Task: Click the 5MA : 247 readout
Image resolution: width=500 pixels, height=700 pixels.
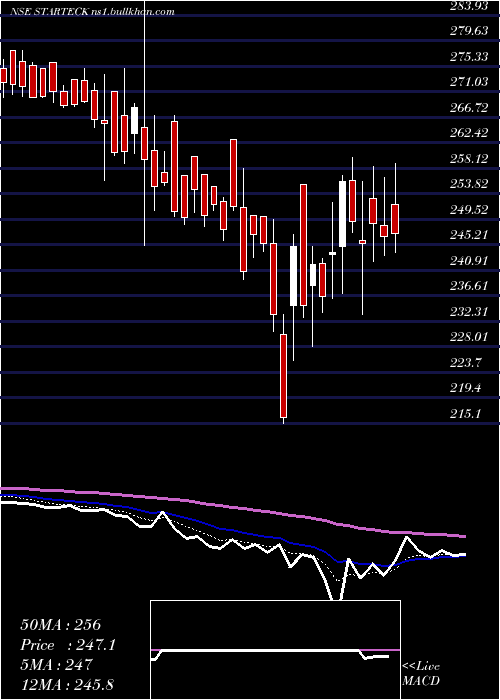Action: coord(56,665)
